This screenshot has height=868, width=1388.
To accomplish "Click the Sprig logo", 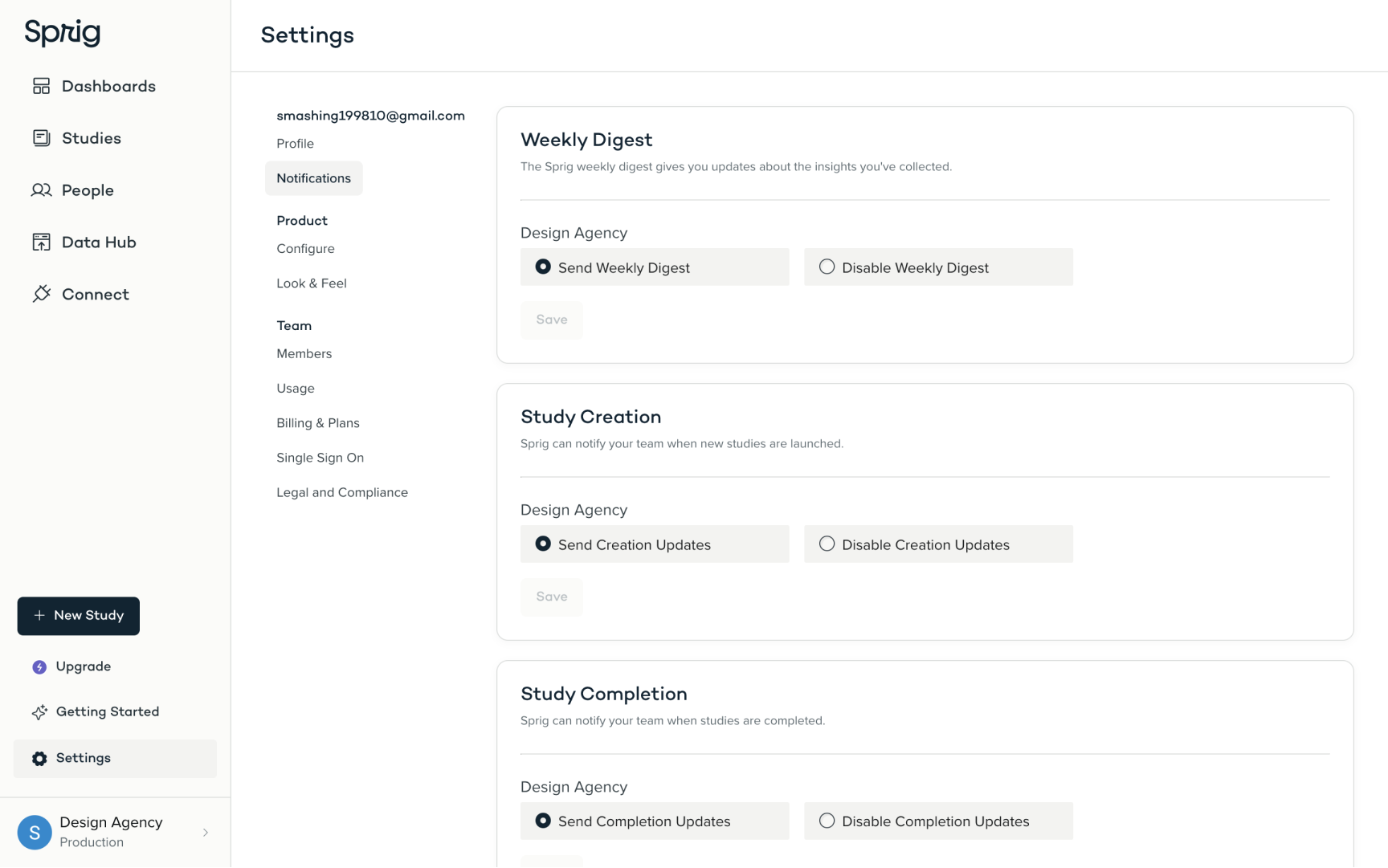I will click(x=62, y=33).
